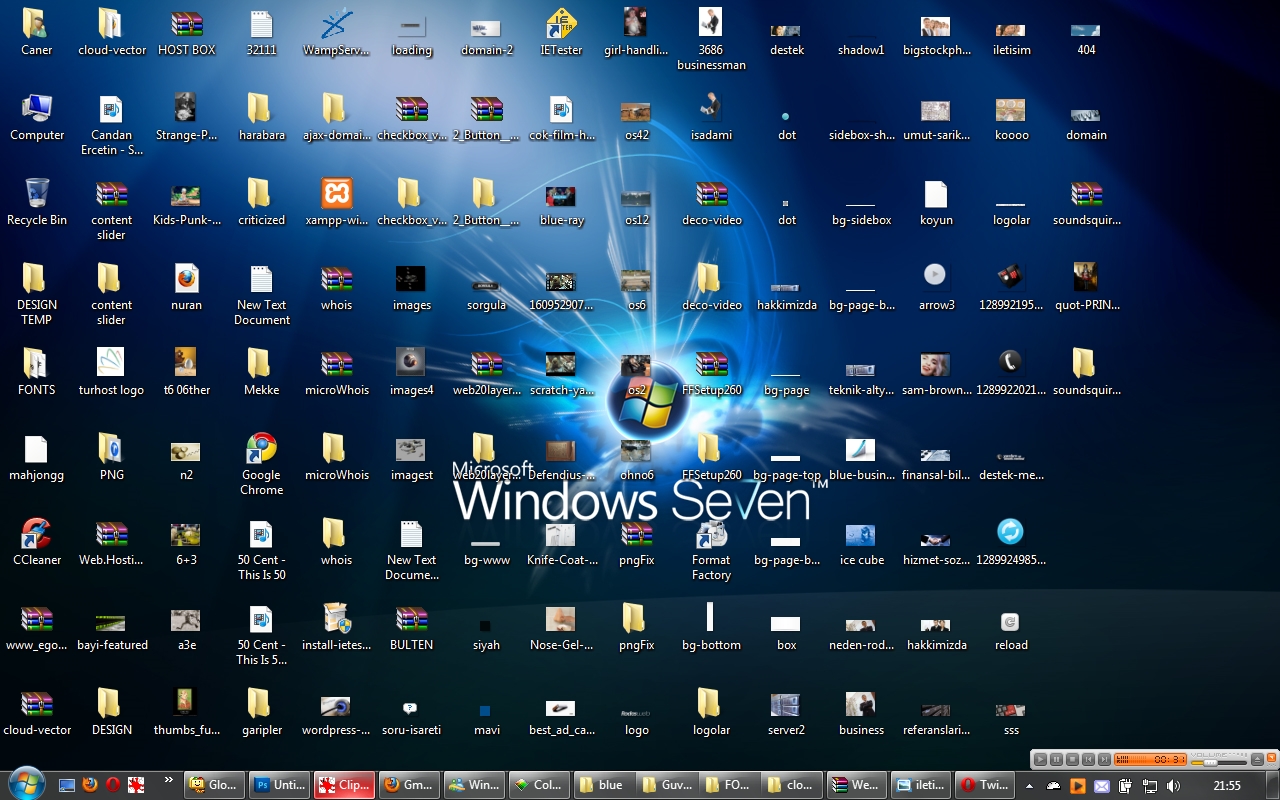1280x800 pixels.
Task: Switch to the Opera 'Twi...' taskbar button
Action: click(x=985, y=785)
